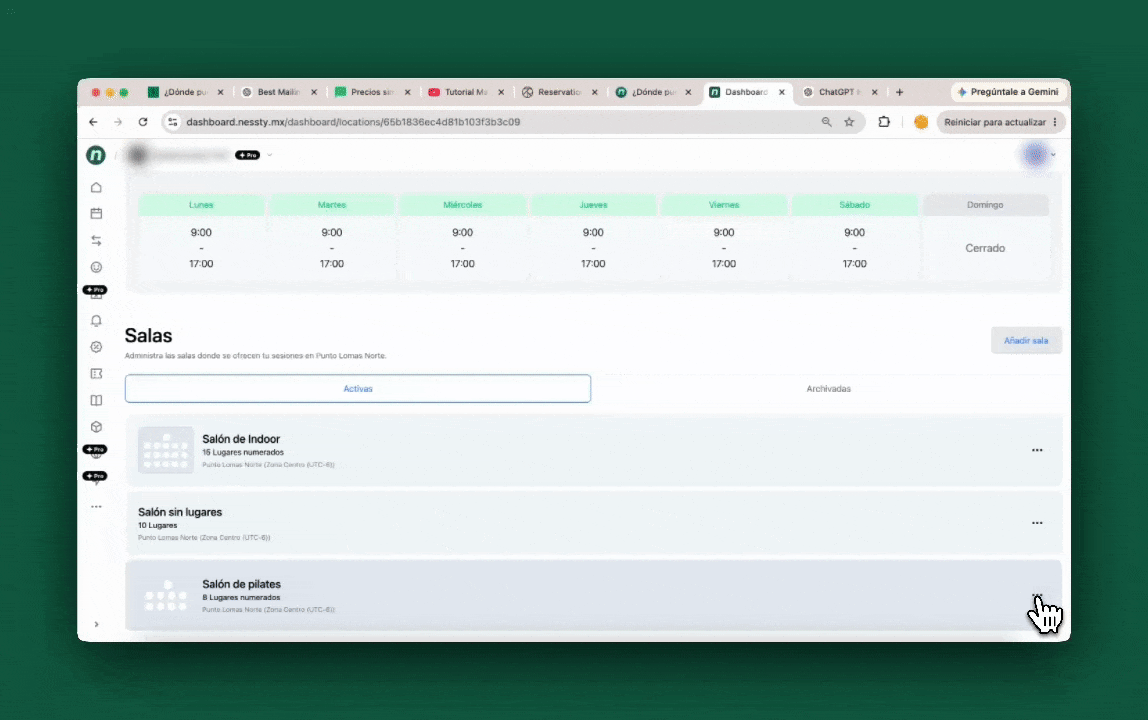Click the Nessty logo at top left
The image size is (1148, 720).
pos(96,155)
